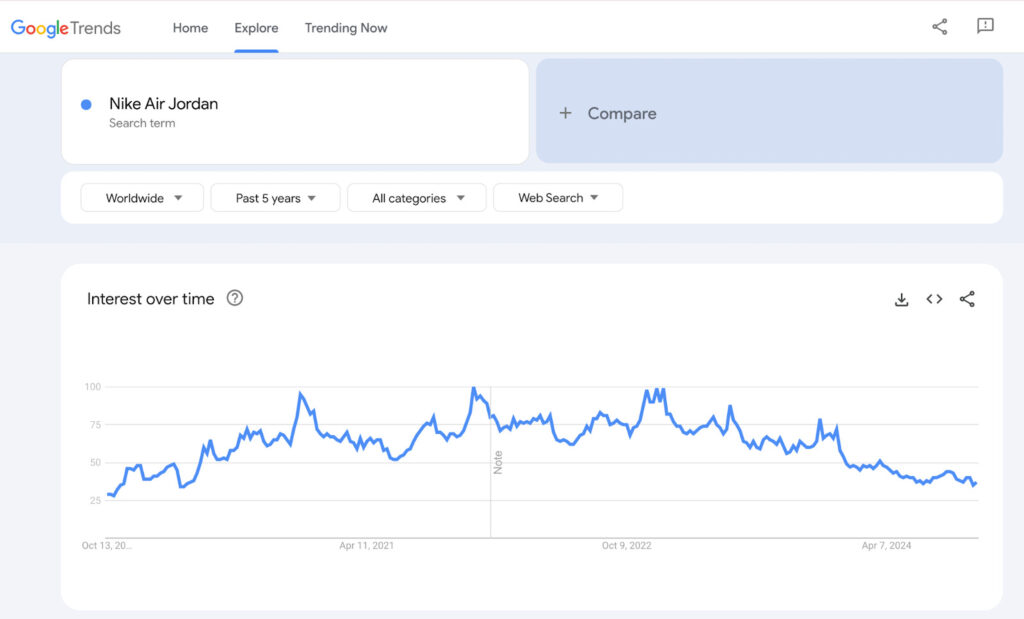Change search type via Web Search dropdown
Image resolution: width=1024 pixels, height=619 pixels.
[558, 197]
